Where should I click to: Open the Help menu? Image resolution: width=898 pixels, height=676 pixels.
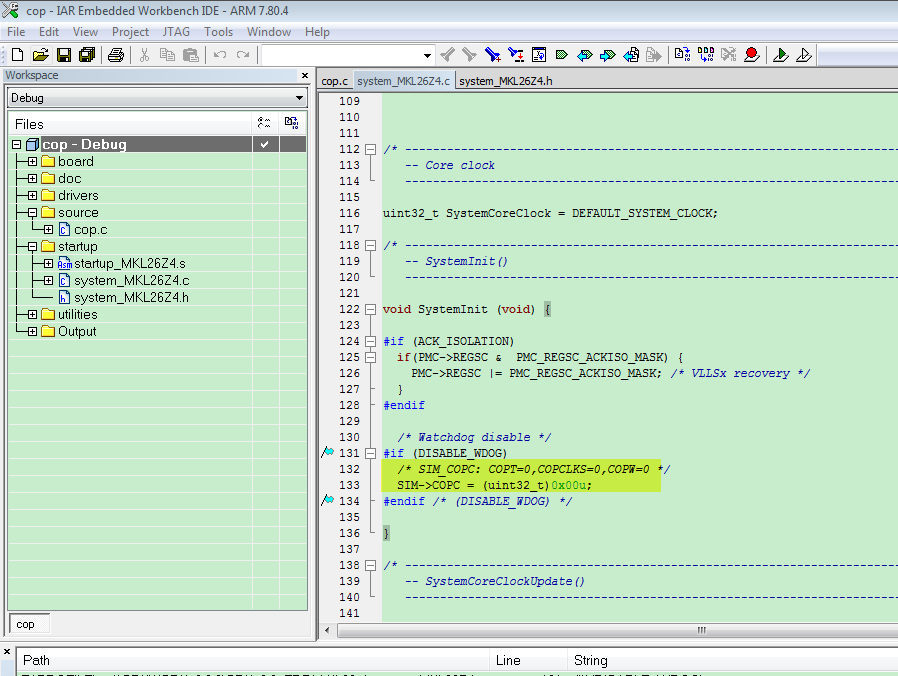[317, 32]
